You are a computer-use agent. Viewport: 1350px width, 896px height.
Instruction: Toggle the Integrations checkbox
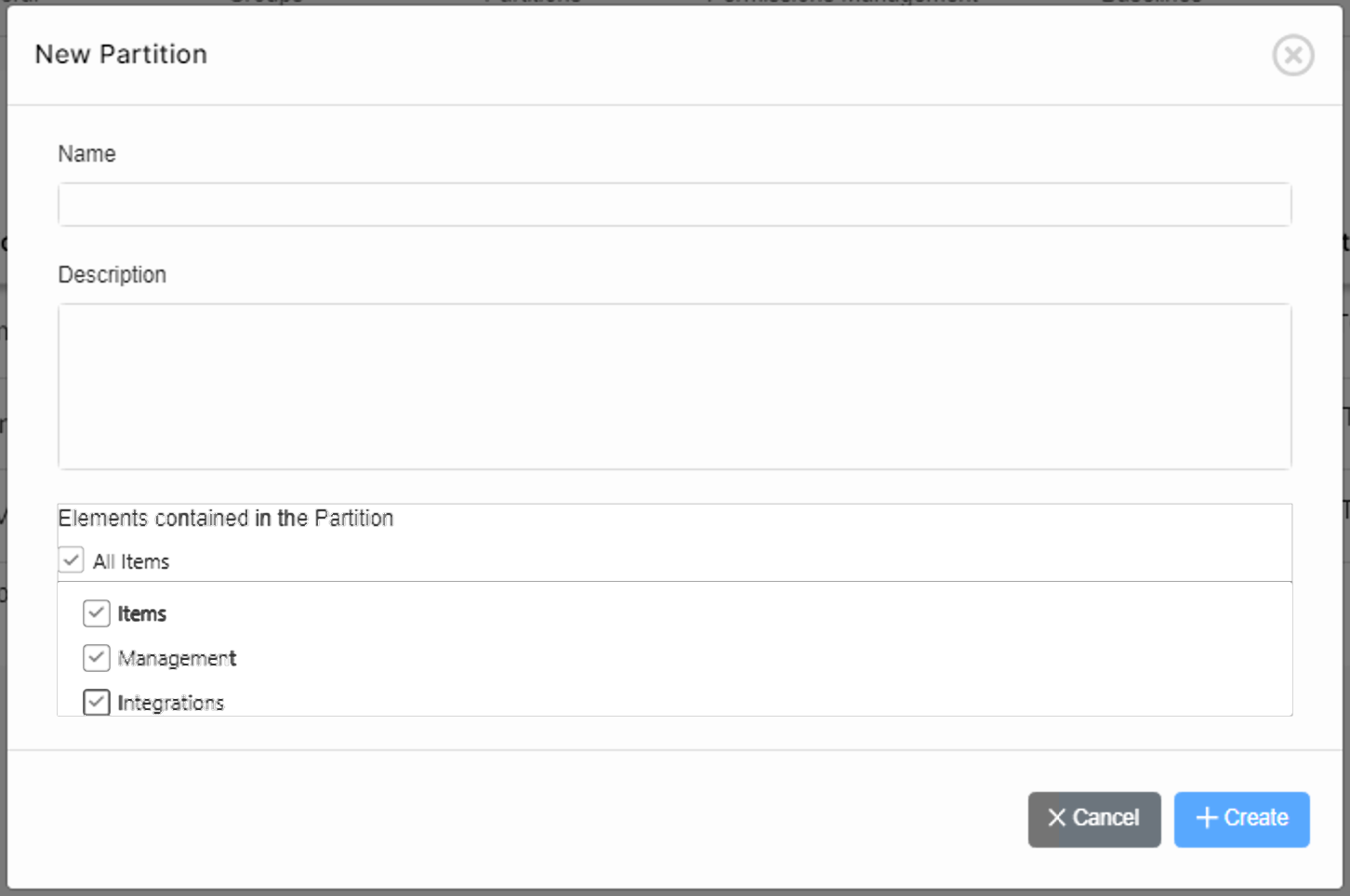(x=97, y=702)
